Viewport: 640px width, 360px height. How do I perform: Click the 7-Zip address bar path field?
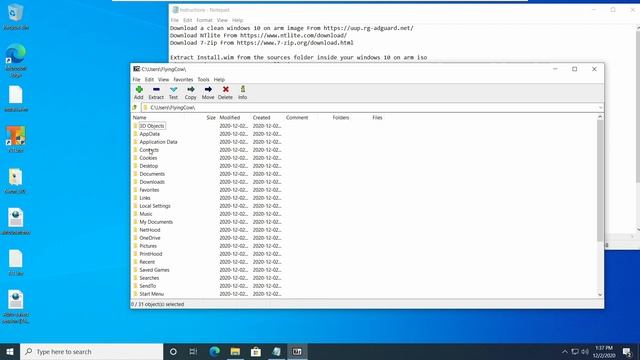[x=372, y=108]
